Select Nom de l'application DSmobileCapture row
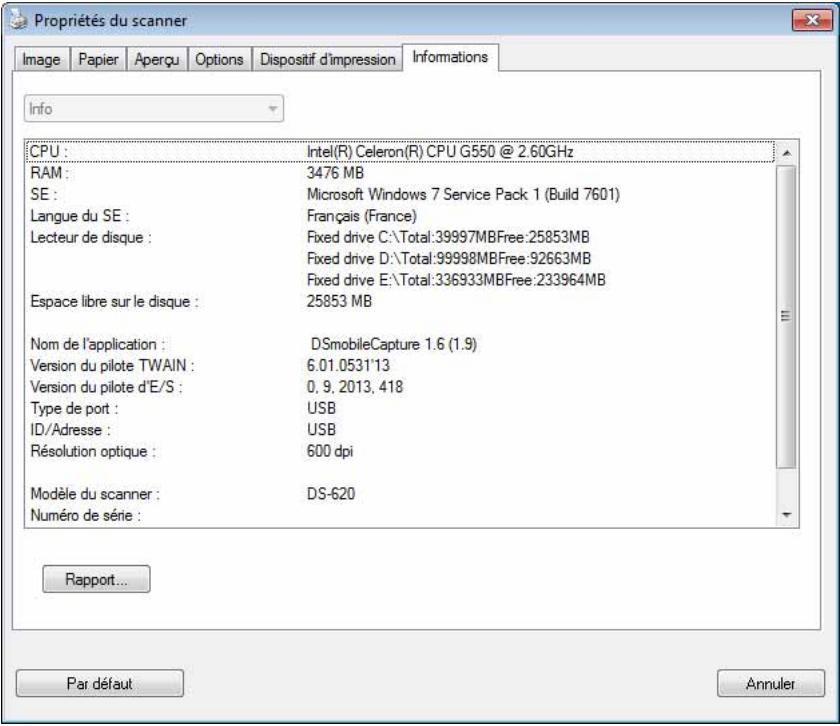 click(400, 345)
